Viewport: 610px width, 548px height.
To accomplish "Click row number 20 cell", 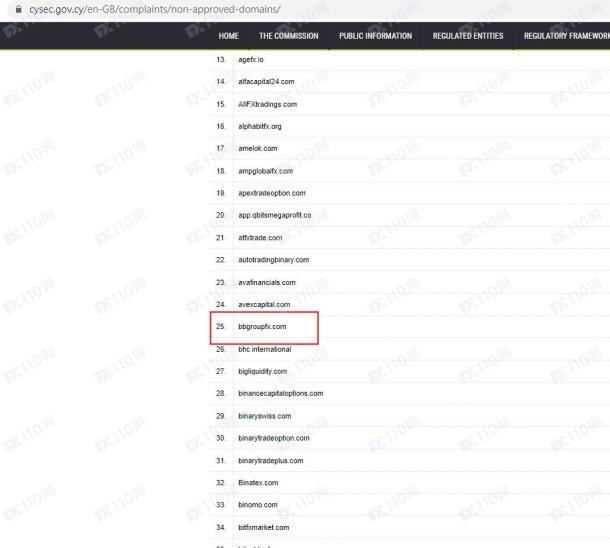I will (x=221, y=215).
